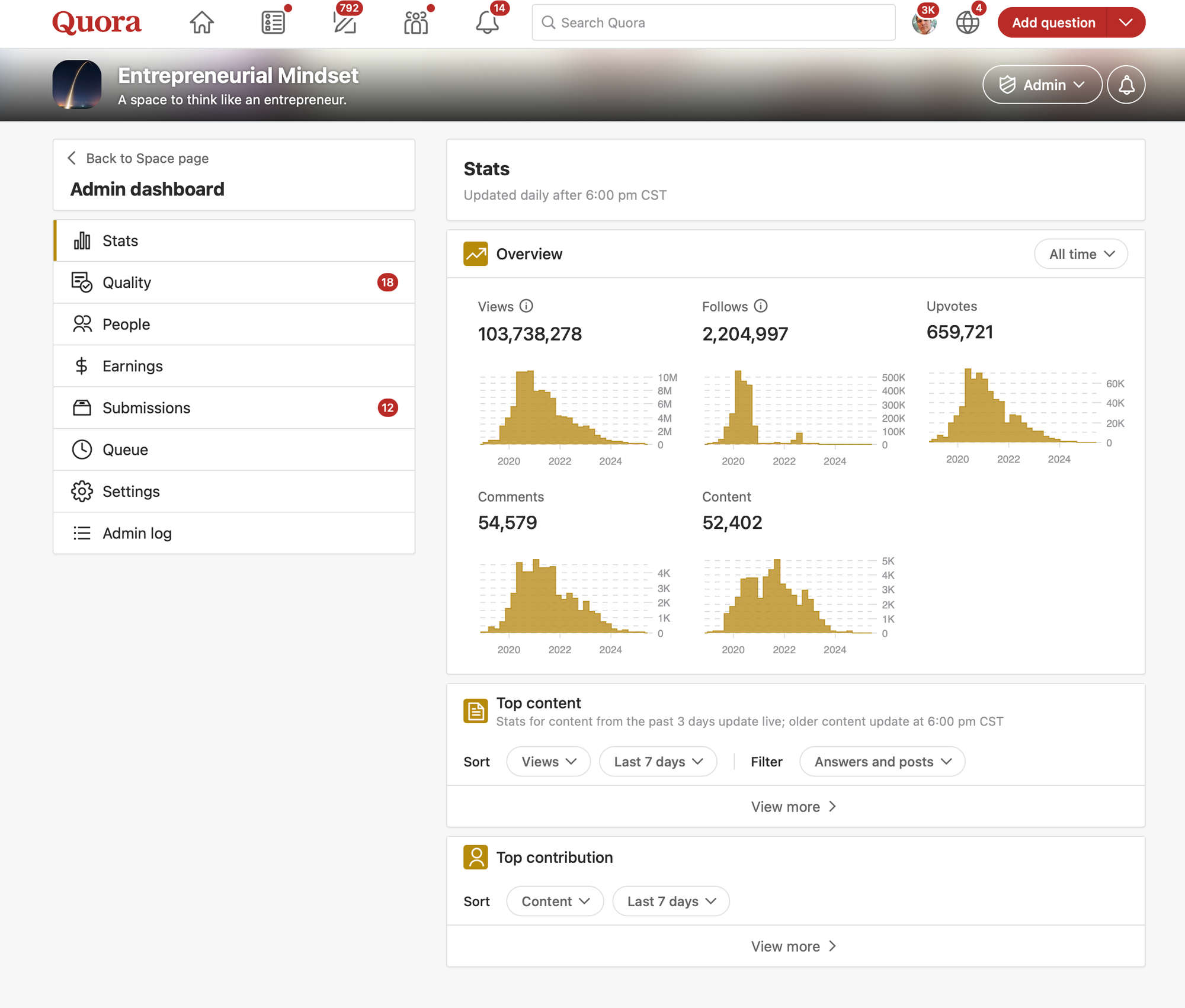This screenshot has height=1008, width=1185.
Task: Click the Entrepreneurial Mindset space title
Action: click(x=238, y=76)
